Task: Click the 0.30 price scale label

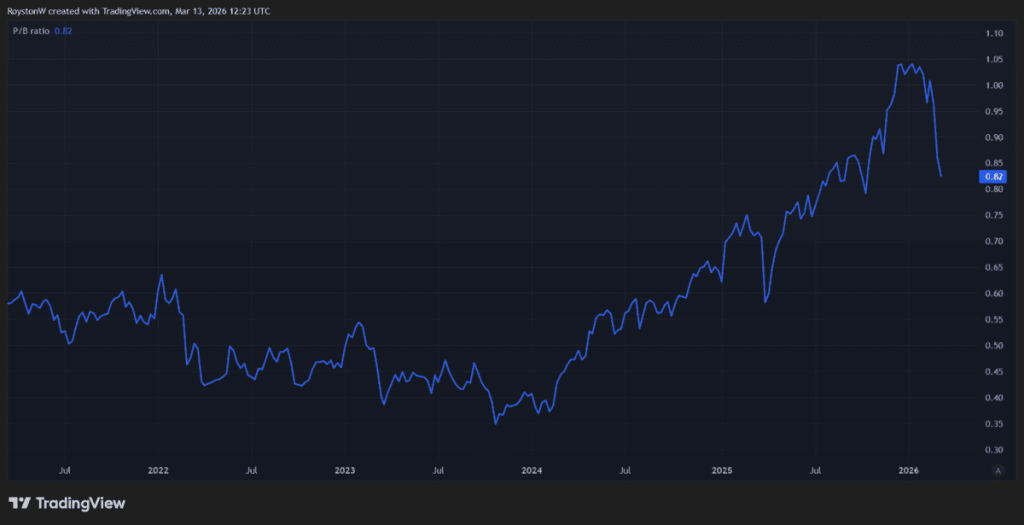Action: click(993, 450)
